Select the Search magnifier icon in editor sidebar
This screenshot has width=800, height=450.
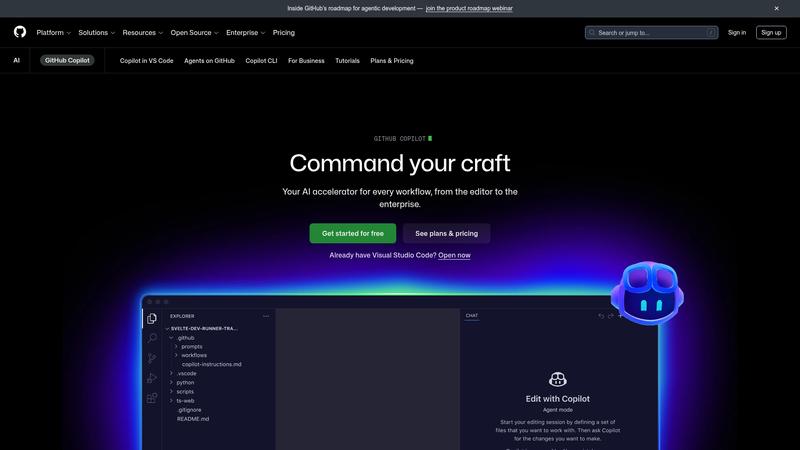tap(152, 338)
